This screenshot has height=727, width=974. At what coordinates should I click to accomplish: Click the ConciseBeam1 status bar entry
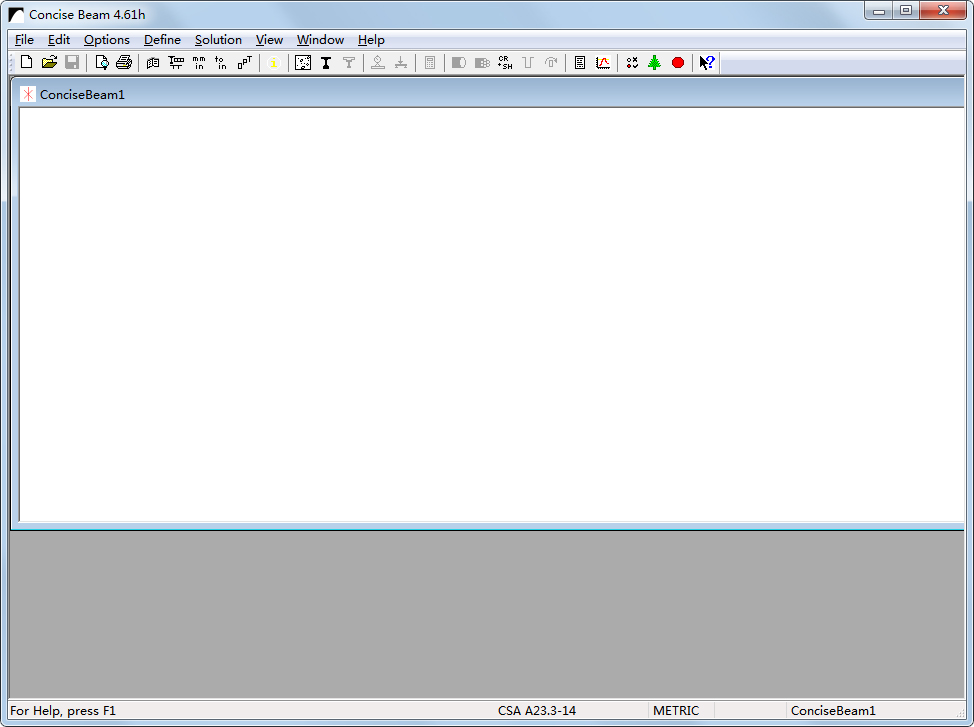pyautogui.click(x=833, y=710)
